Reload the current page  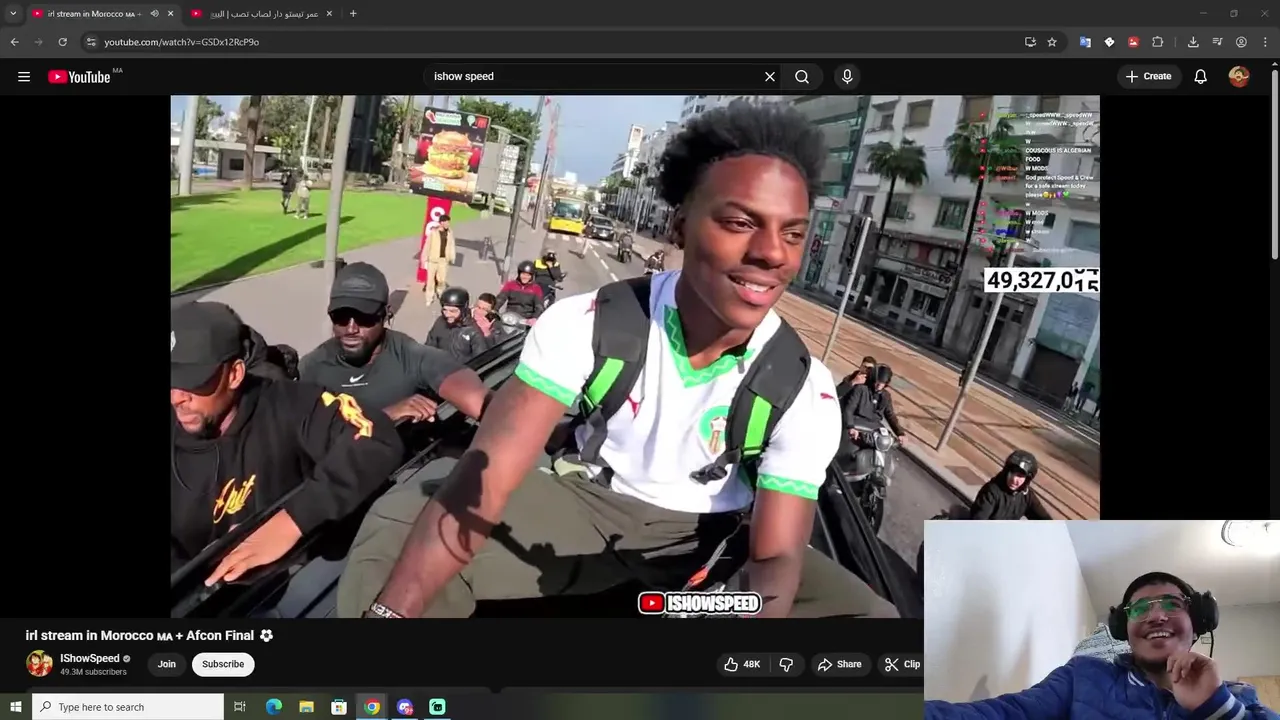tap(62, 42)
